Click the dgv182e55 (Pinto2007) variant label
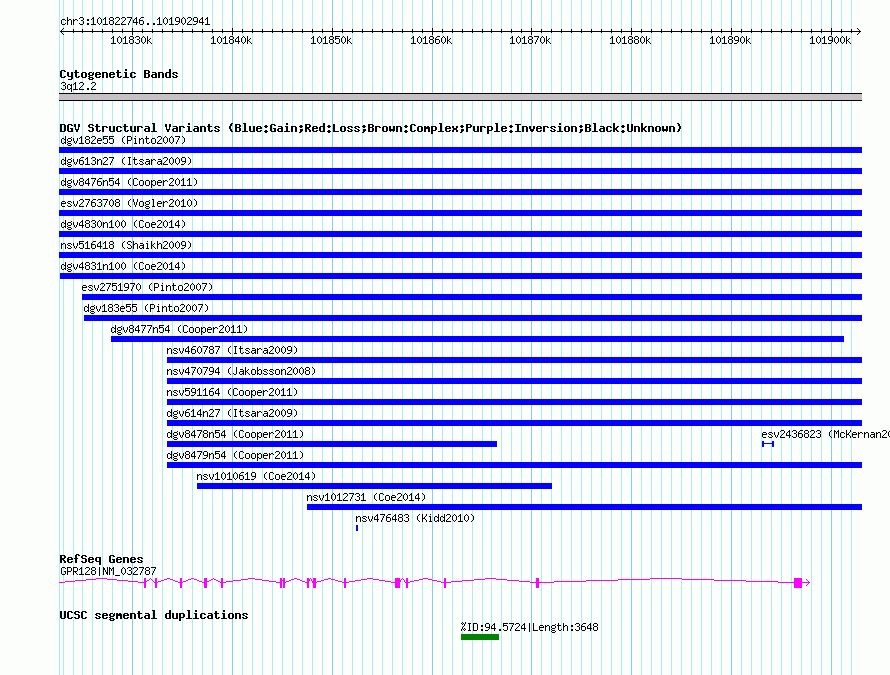The image size is (890, 675). click(x=123, y=140)
